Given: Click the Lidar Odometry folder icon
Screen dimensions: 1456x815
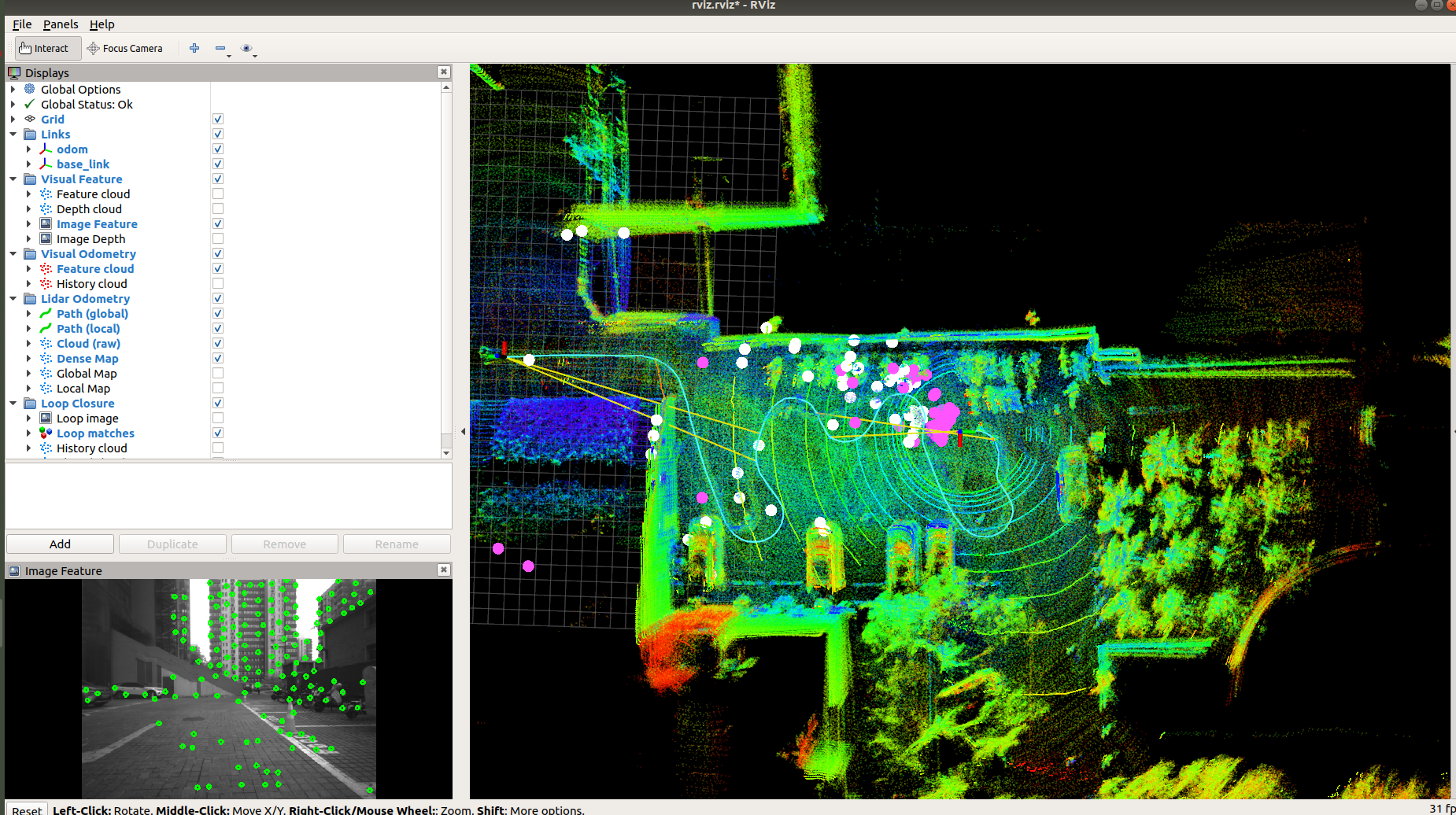Looking at the screenshot, I should [x=30, y=298].
